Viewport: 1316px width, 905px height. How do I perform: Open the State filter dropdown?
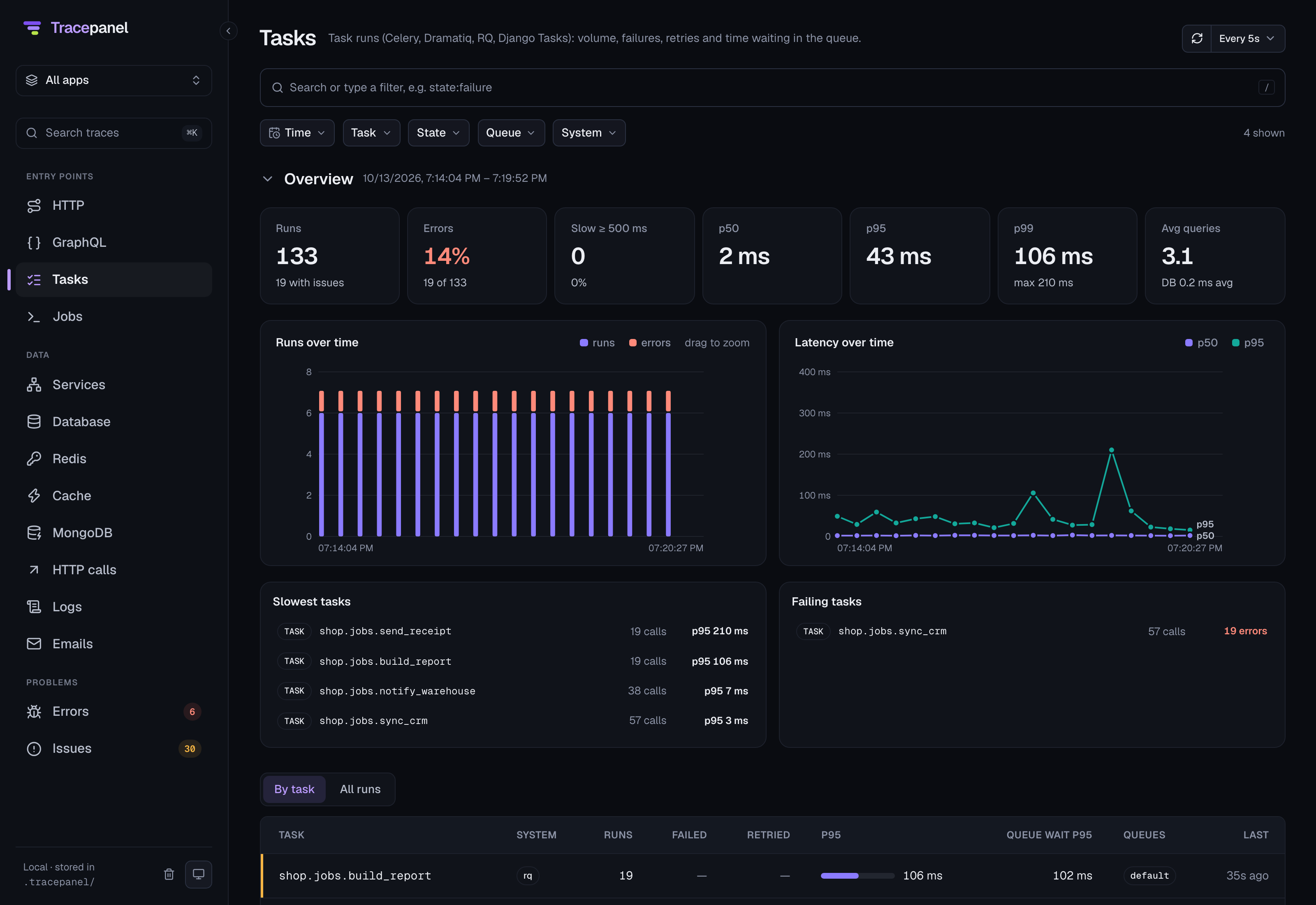(438, 133)
